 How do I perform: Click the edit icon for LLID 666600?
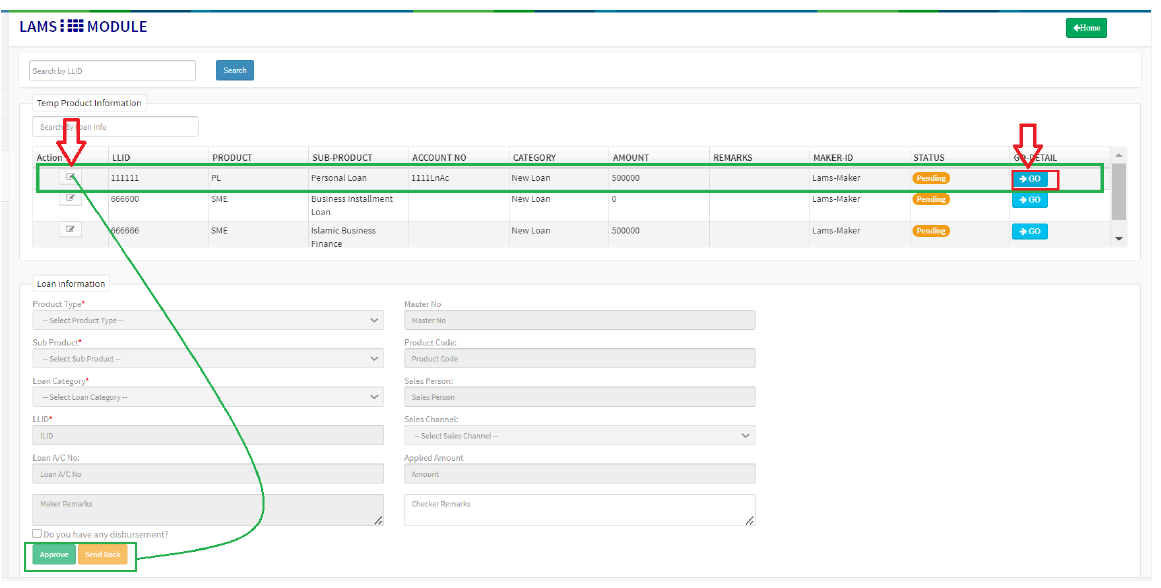pos(70,198)
